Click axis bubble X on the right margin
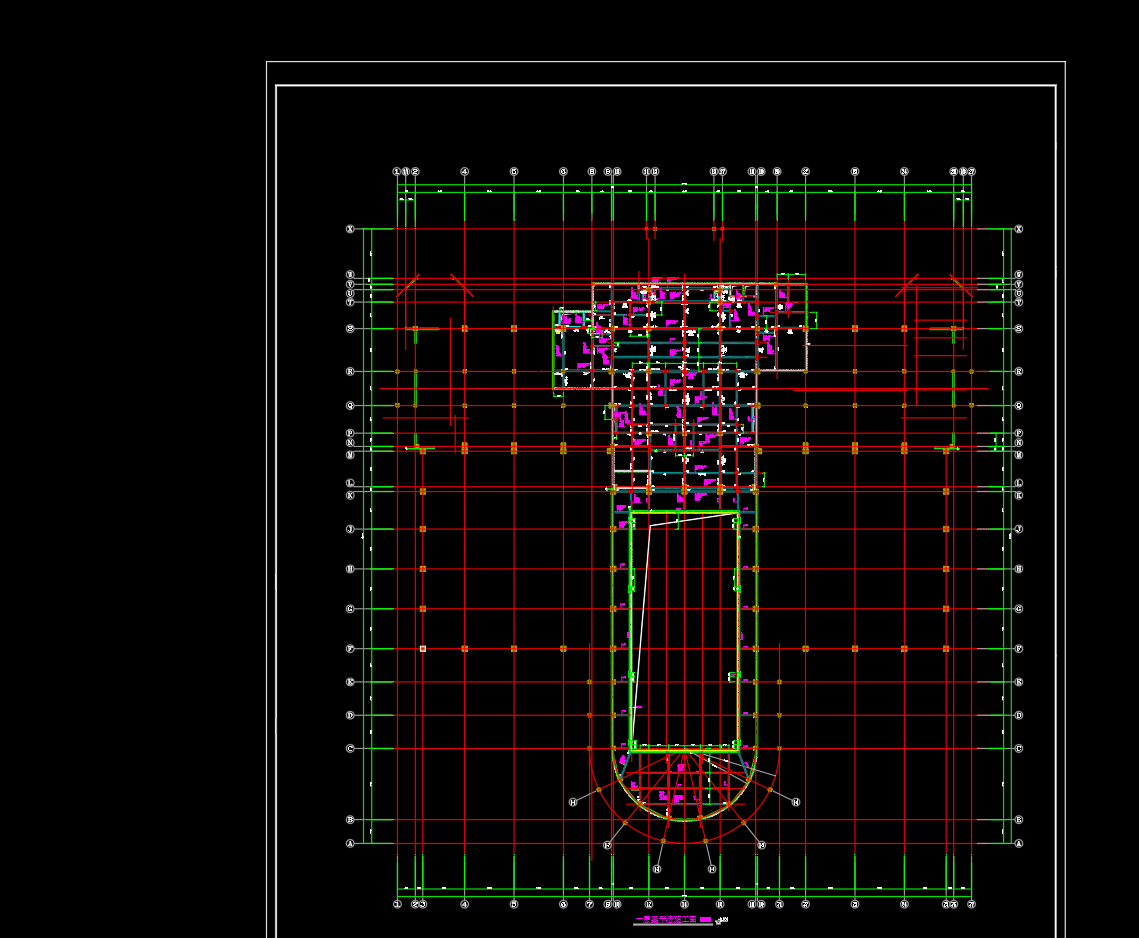Image resolution: width=1139 pixels, height=938 pixels. tap(1018, 229)
